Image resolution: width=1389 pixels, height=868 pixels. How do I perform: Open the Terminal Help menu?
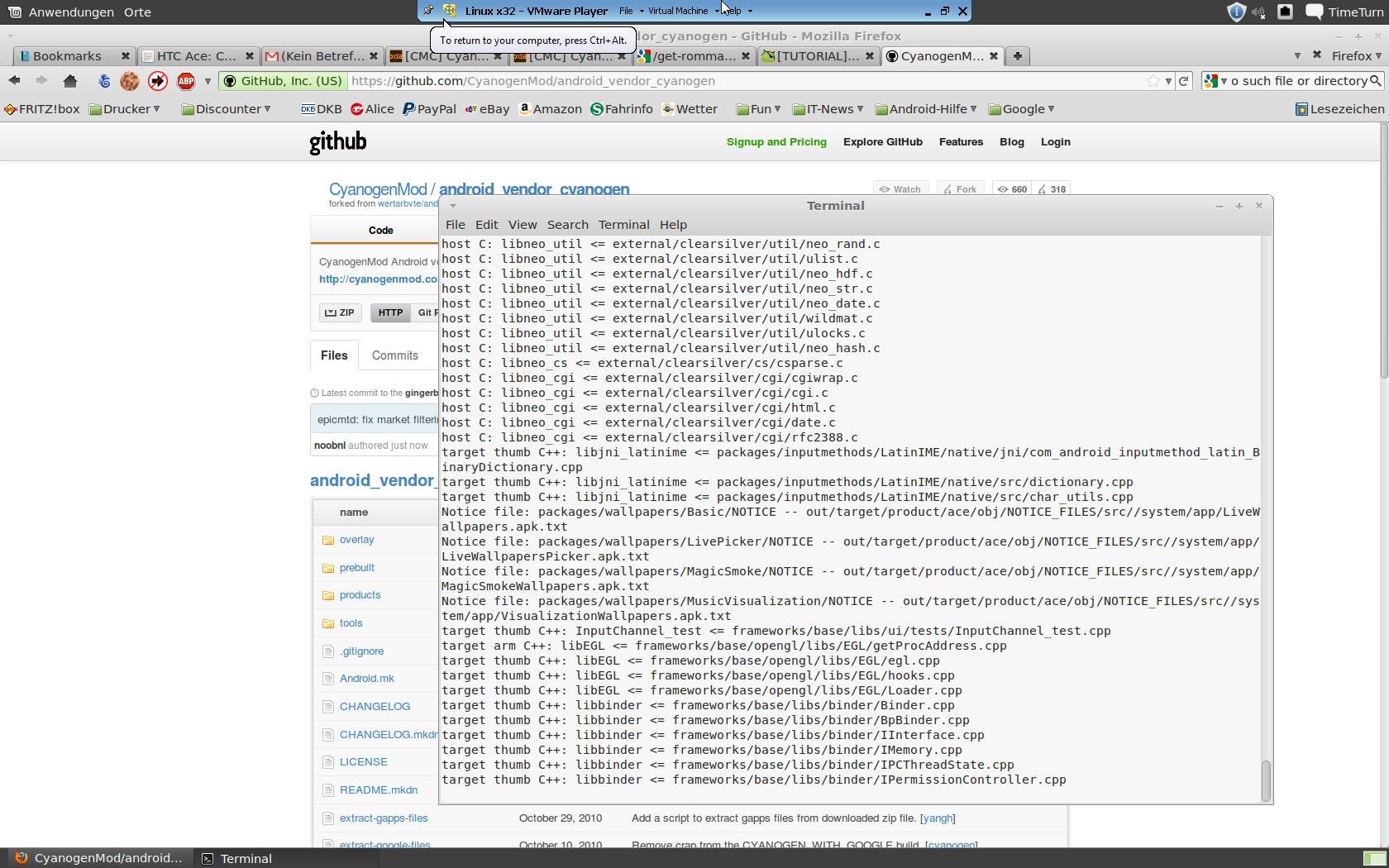coord(672,225)
